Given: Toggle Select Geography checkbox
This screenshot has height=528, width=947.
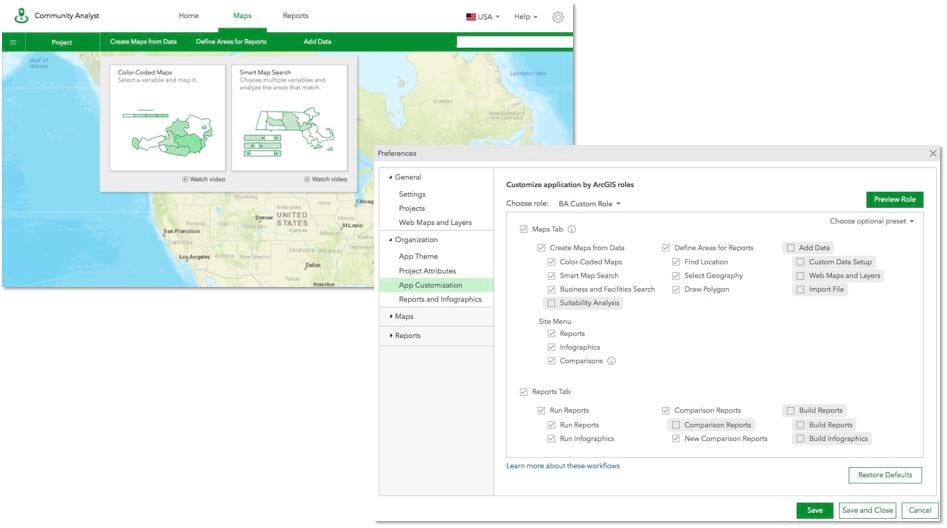Looking at the screenshot, I should 676,275.
